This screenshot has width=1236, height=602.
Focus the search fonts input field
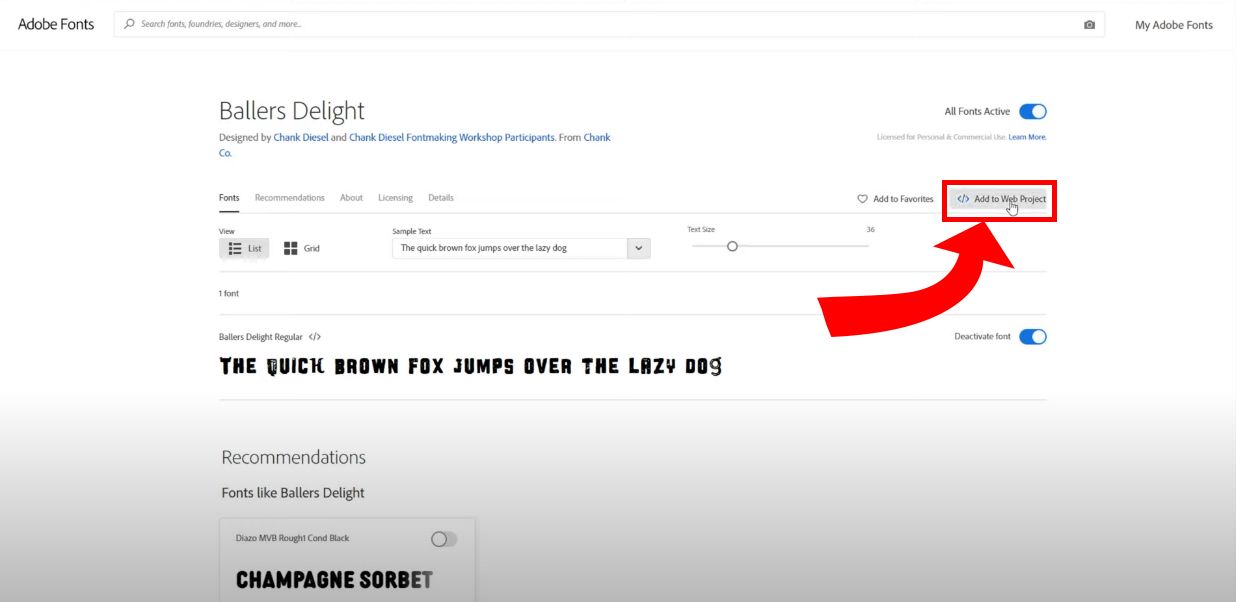[609, 24]
